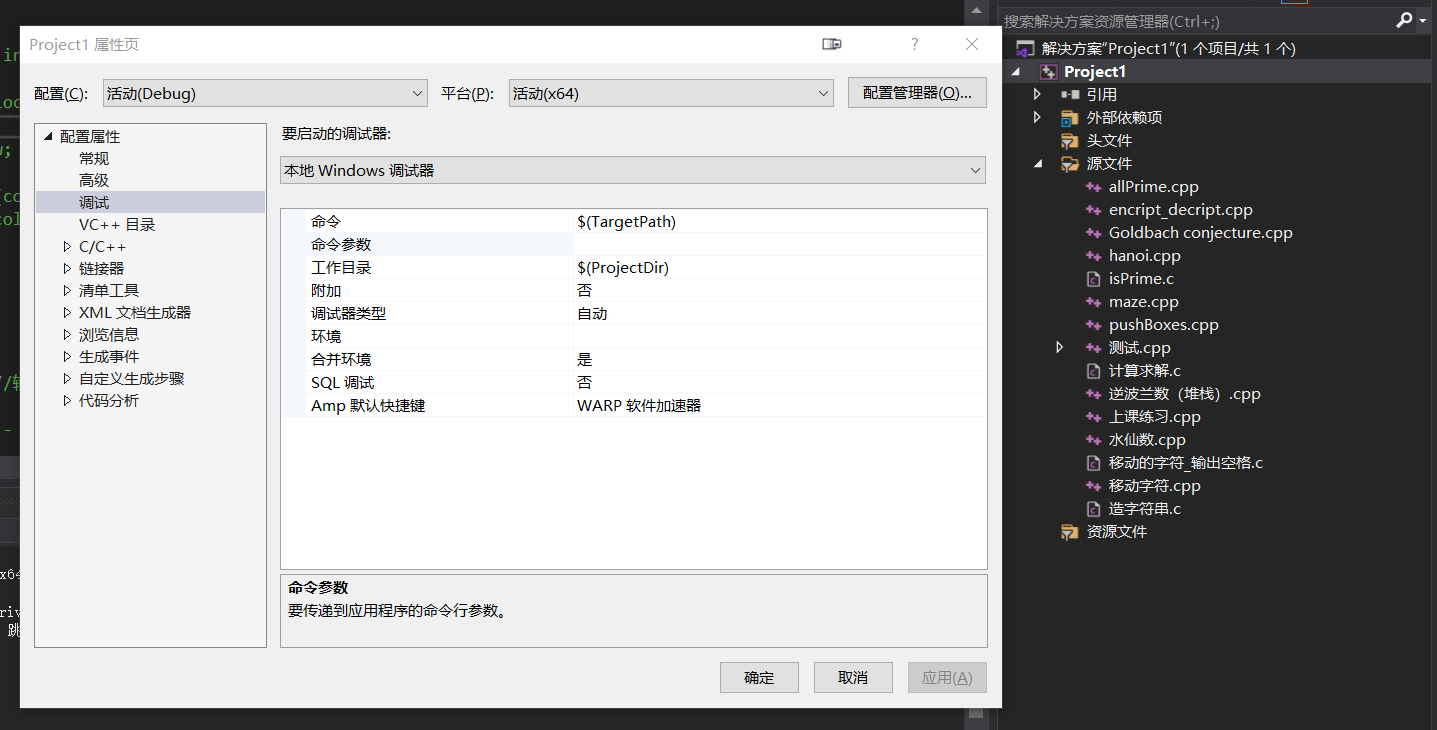
Task: Click the maze.cpp file icon
Action: [x=1093, y=302]
